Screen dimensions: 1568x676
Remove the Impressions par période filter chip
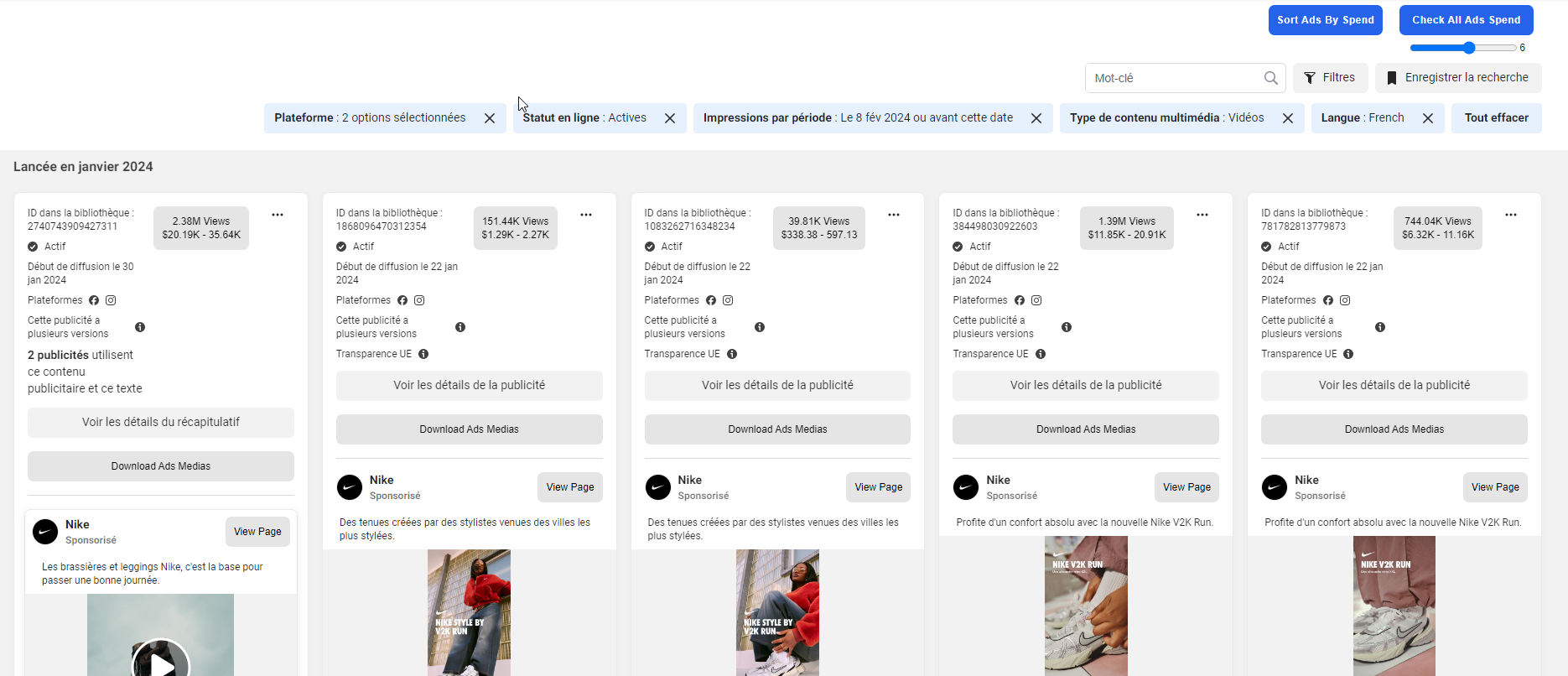pyautogui.click(x=1036, y=118)
